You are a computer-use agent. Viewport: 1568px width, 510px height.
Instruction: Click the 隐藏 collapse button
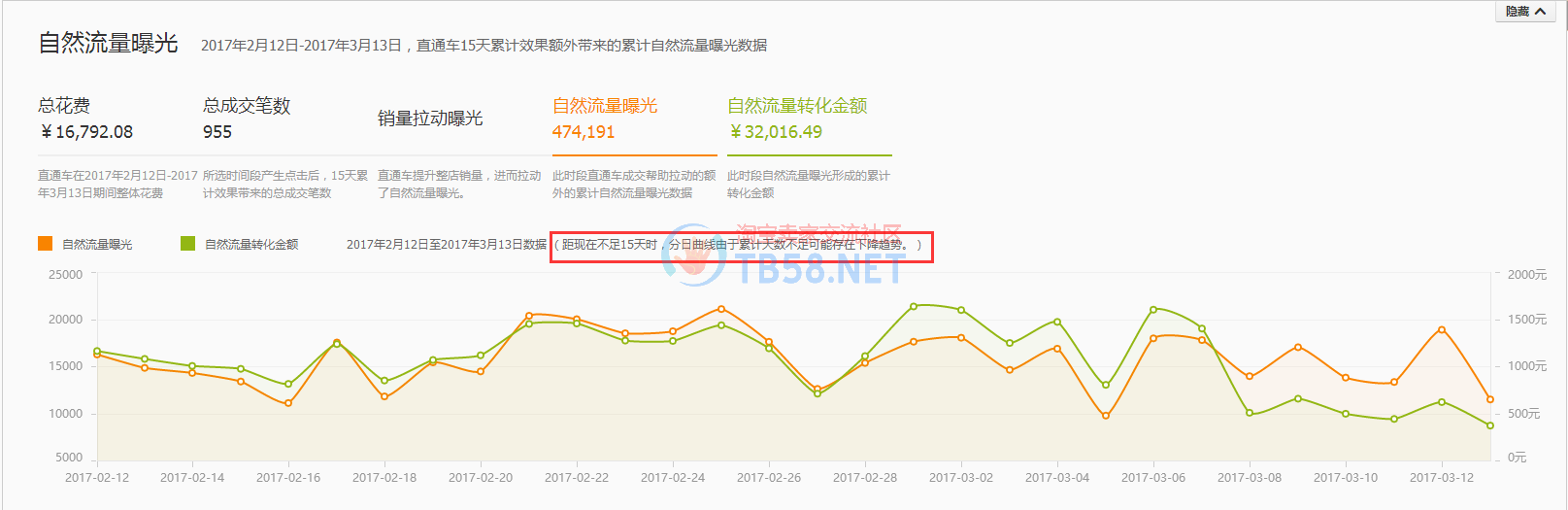tap(1518, 12)
